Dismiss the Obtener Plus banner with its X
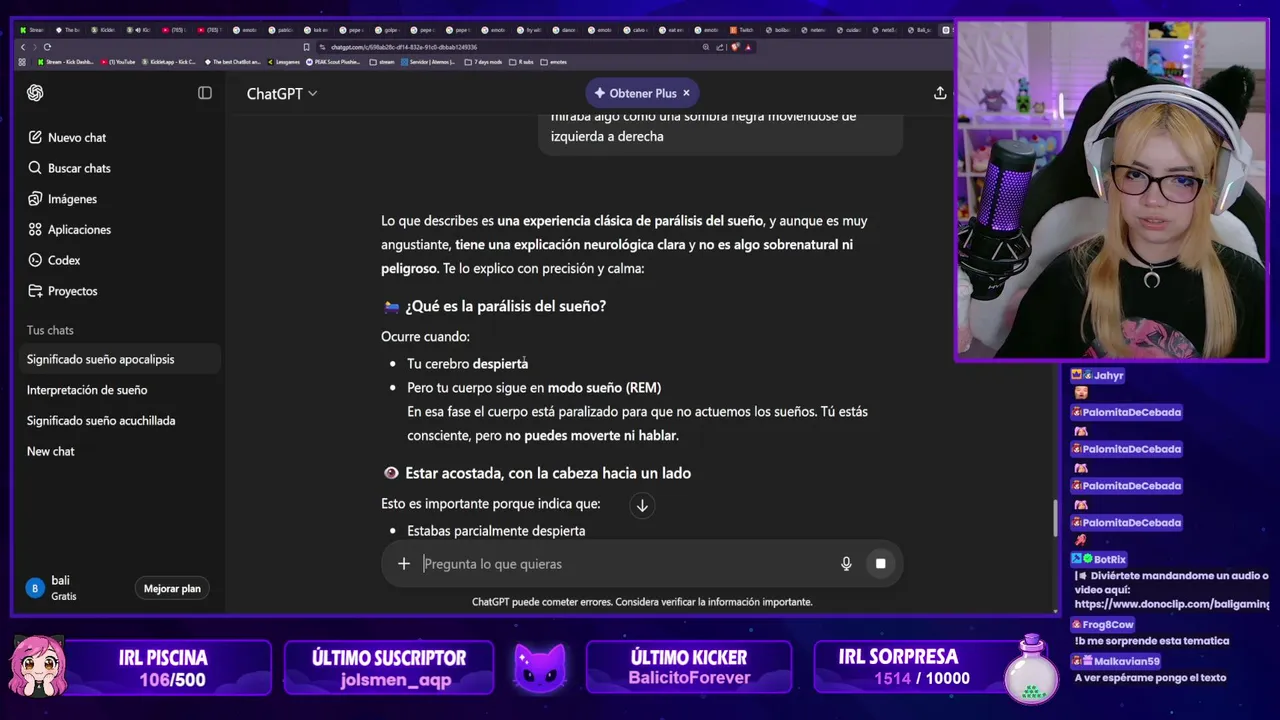The image size is (1280, 720). 686,93
